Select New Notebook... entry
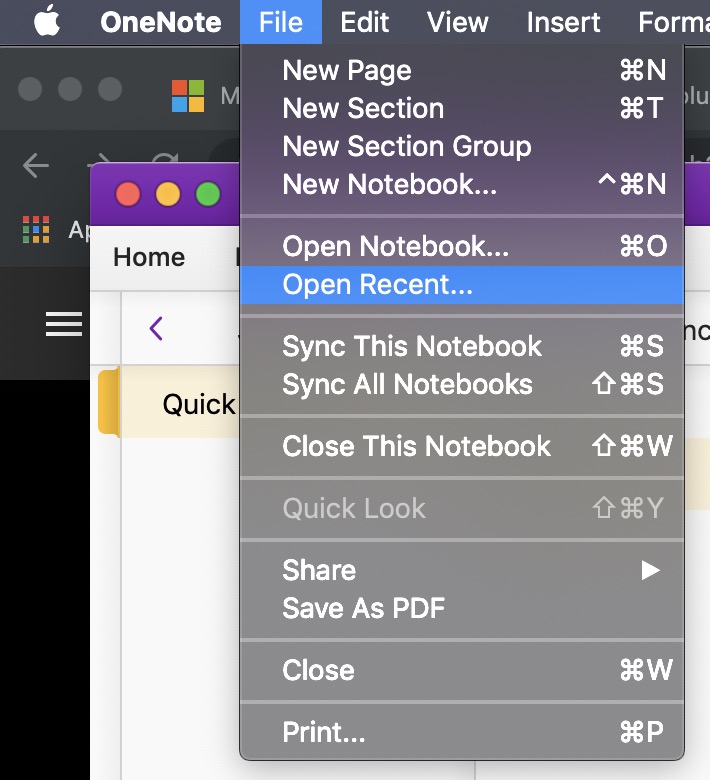710x780 pixels. [462, 184]
